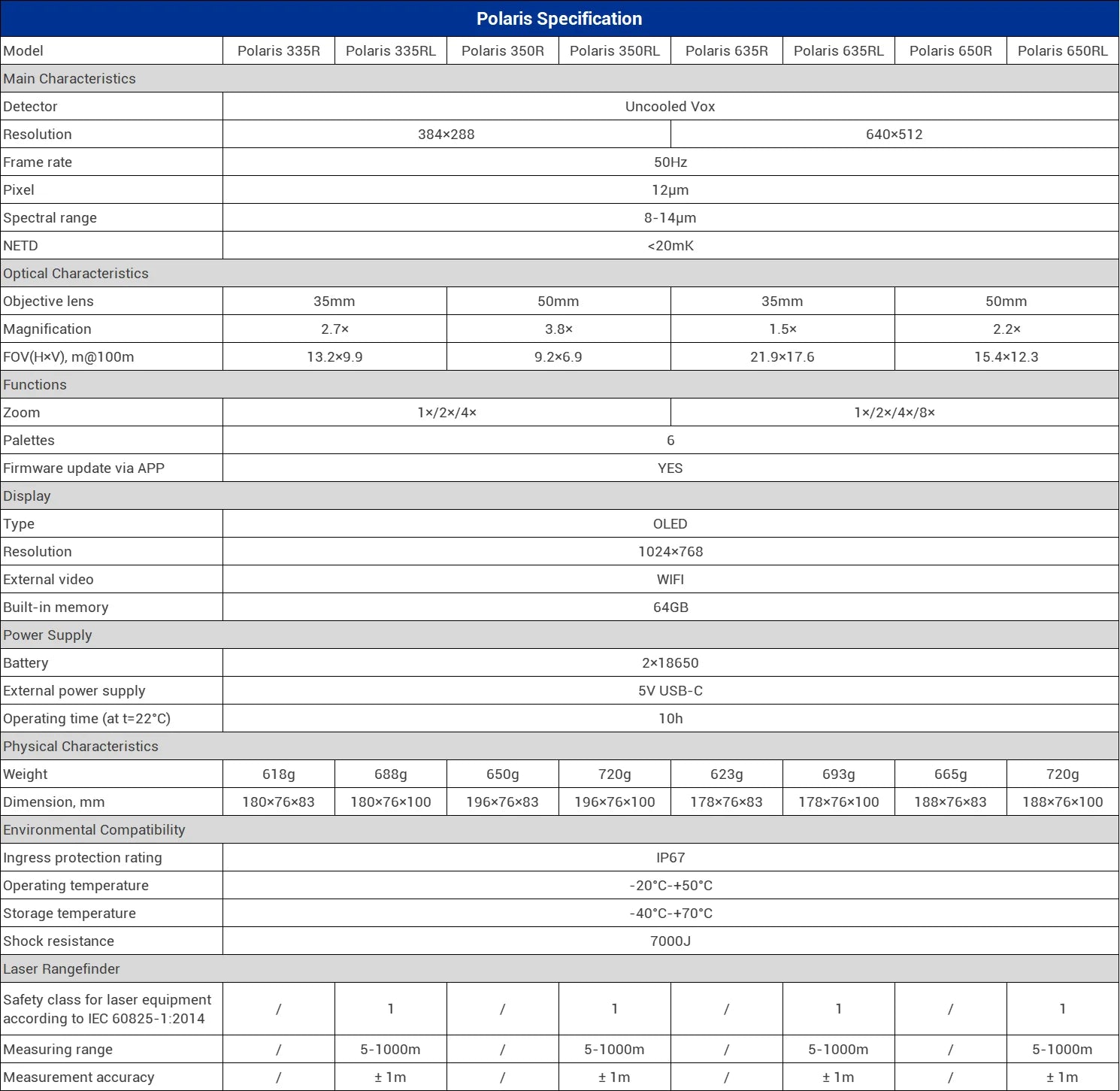Click the "12μm" pixel value
The height and width of the screenshot is (1091, 1120).
pos(670,189)
